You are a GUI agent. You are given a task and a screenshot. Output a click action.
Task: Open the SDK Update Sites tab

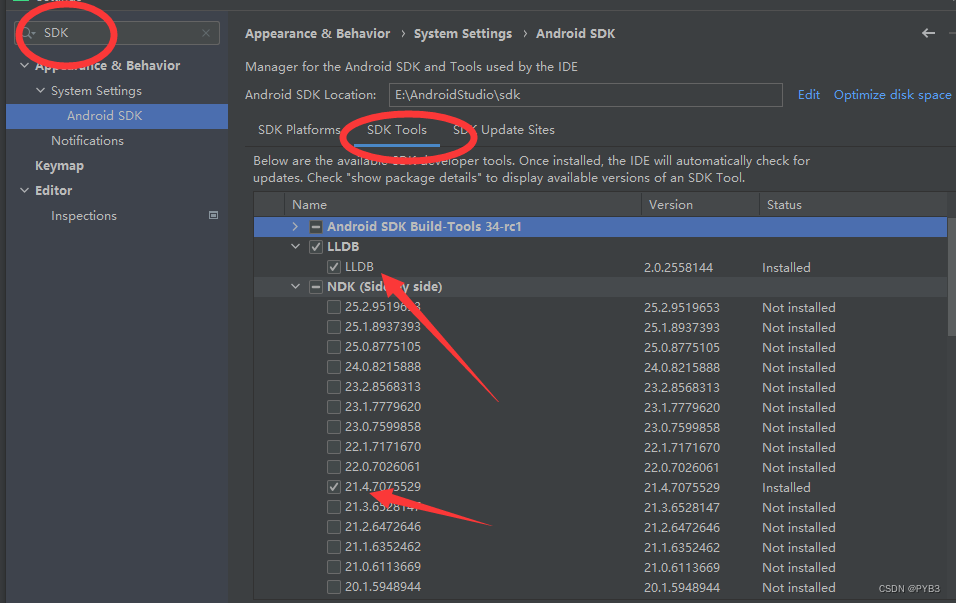coord(504,129)
